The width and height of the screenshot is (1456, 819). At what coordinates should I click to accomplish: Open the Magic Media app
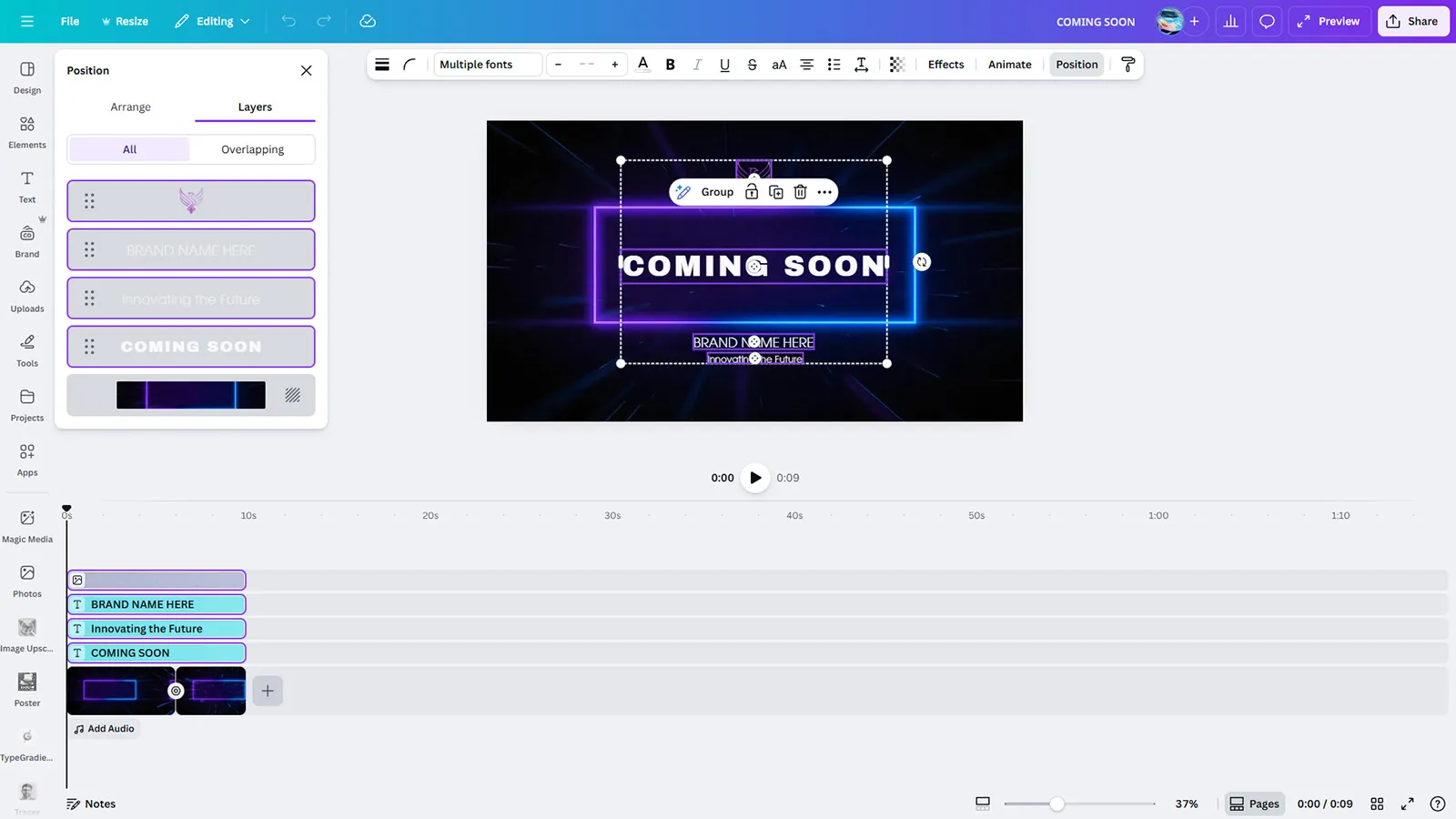coord(27,526)
